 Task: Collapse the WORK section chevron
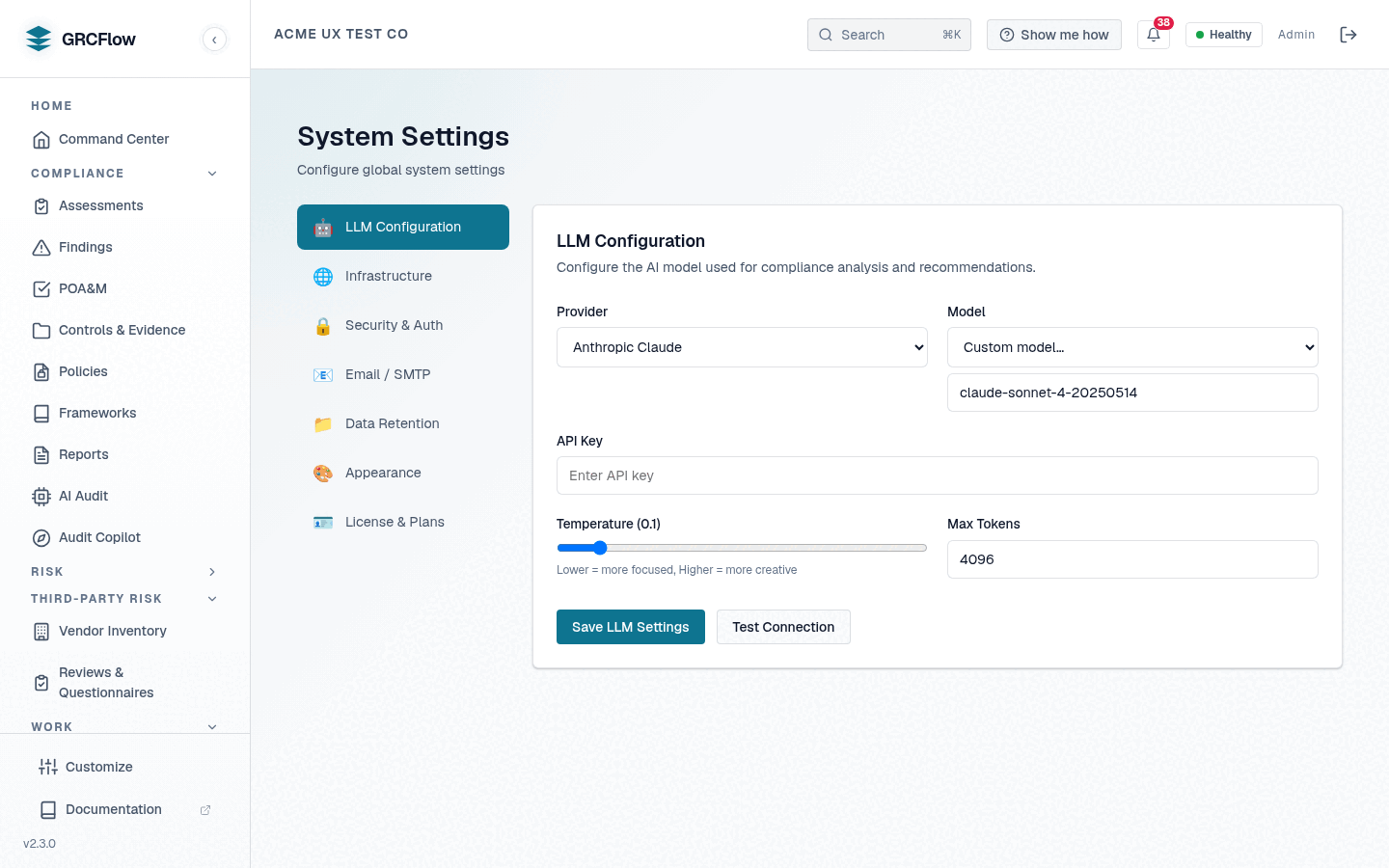pyautogui.click(x=212, y=727)
